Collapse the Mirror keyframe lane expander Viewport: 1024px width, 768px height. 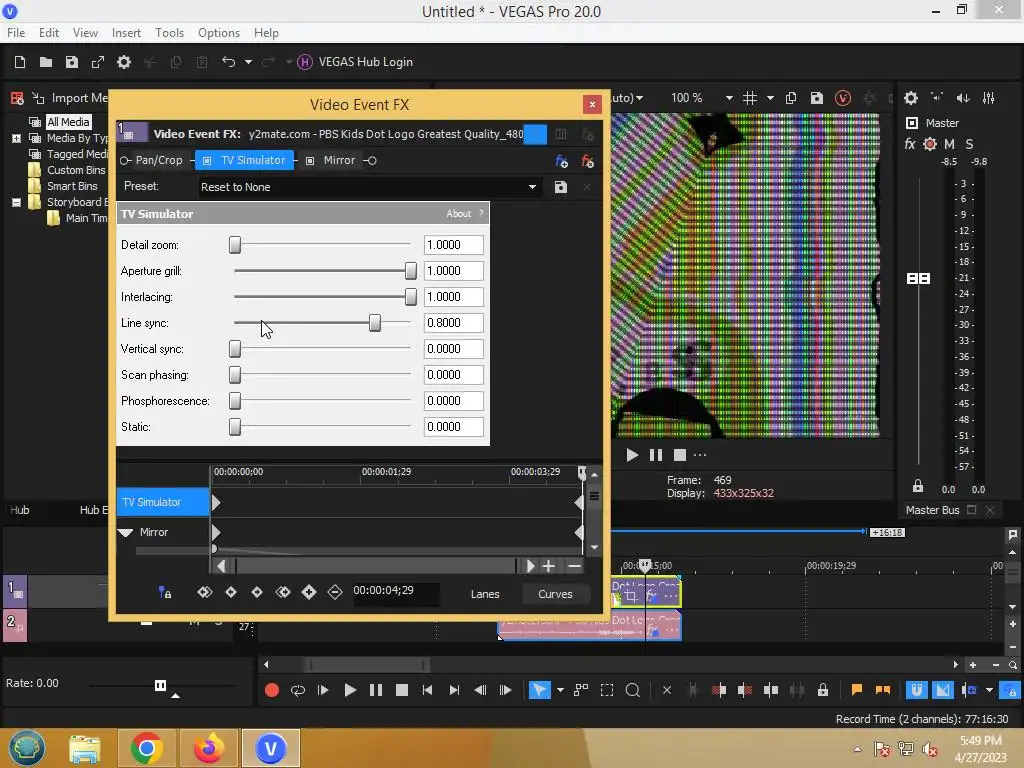point(125,532)
